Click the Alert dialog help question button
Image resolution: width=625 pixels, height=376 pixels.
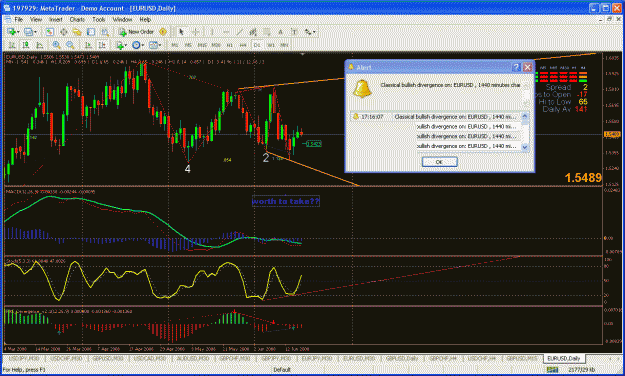pyautogui.click(x=516, y=67)
